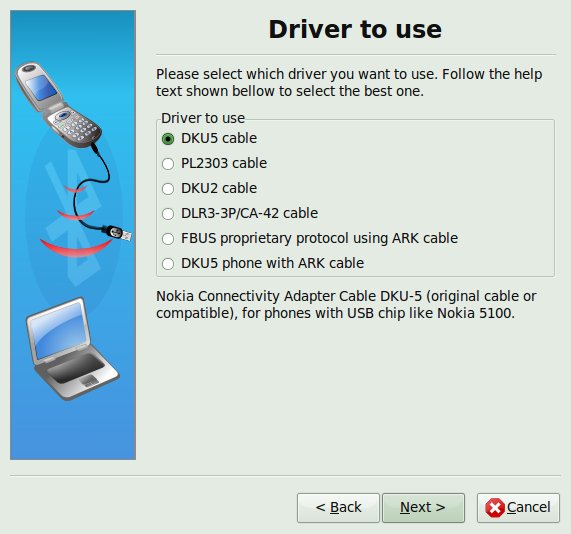Viewport: 571px width, 534px height.
Task: Choose the PL2303 cable driver
Action: (x=214, y=164)
